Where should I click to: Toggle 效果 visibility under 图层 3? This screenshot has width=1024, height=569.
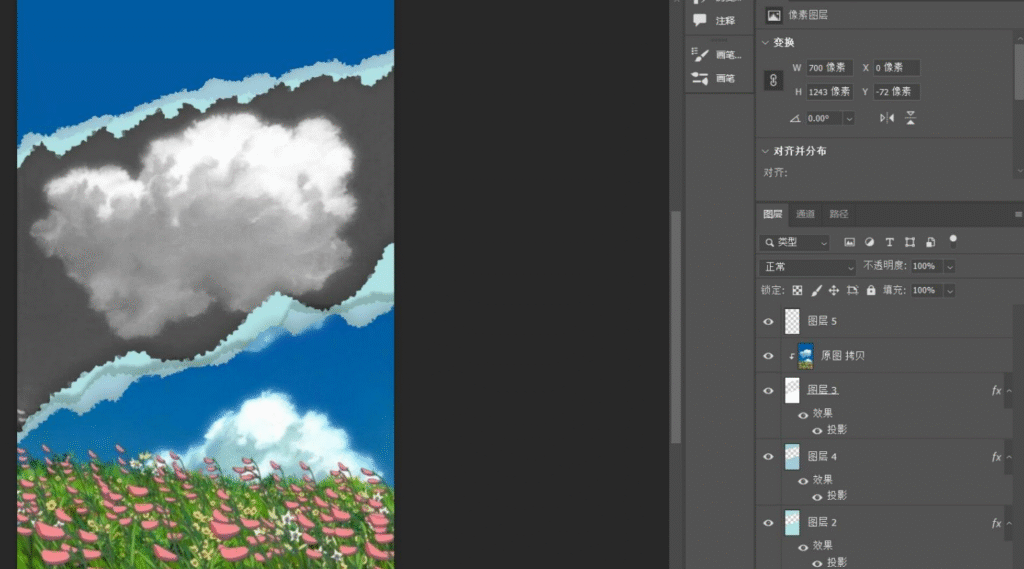coord(803,415)
